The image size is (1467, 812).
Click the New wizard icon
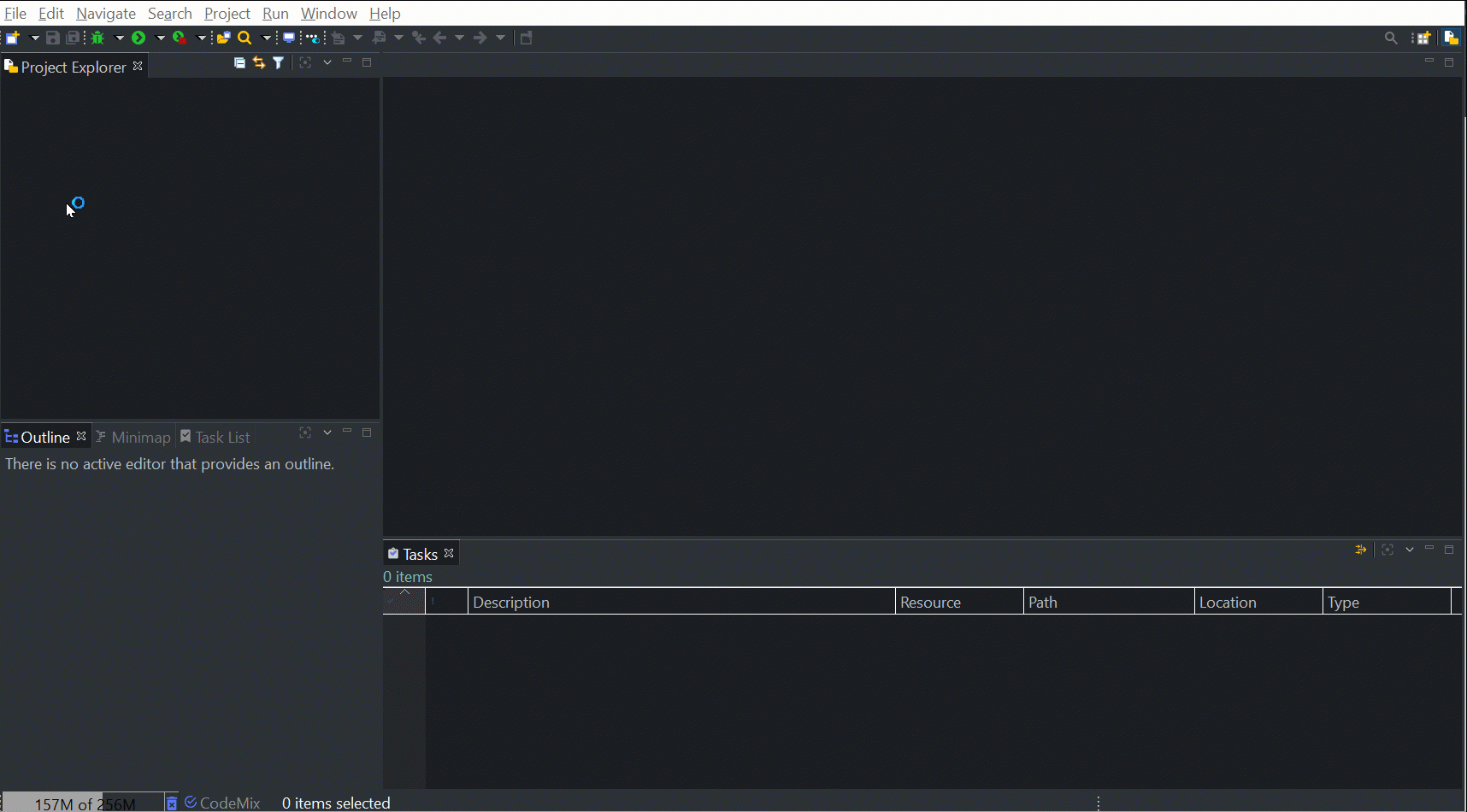pyautogui.click(x=13, y=38)
